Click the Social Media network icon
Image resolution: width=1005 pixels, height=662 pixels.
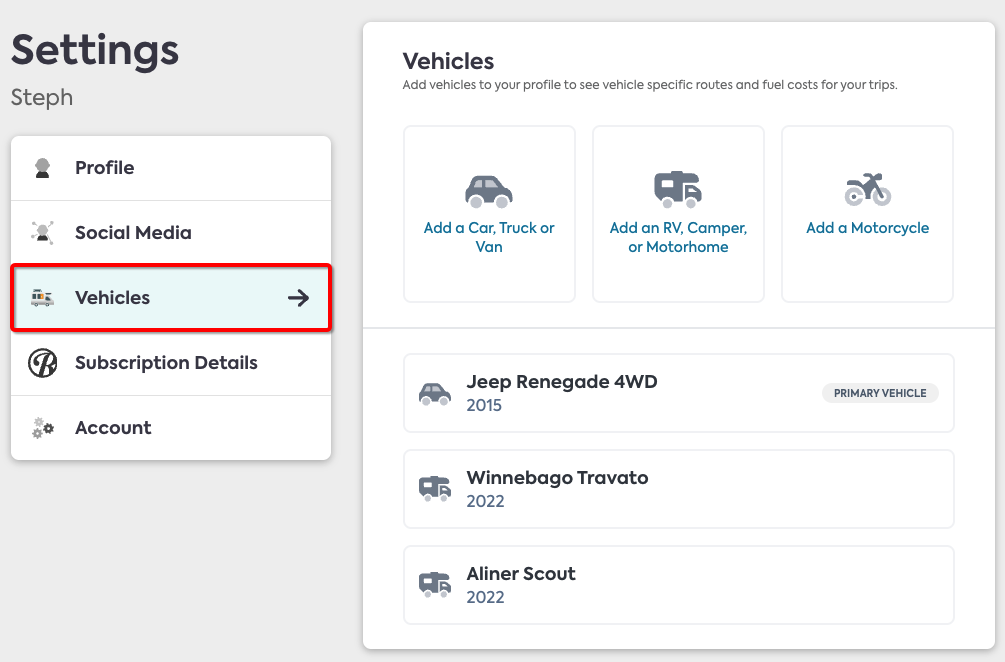click(42, 233)
